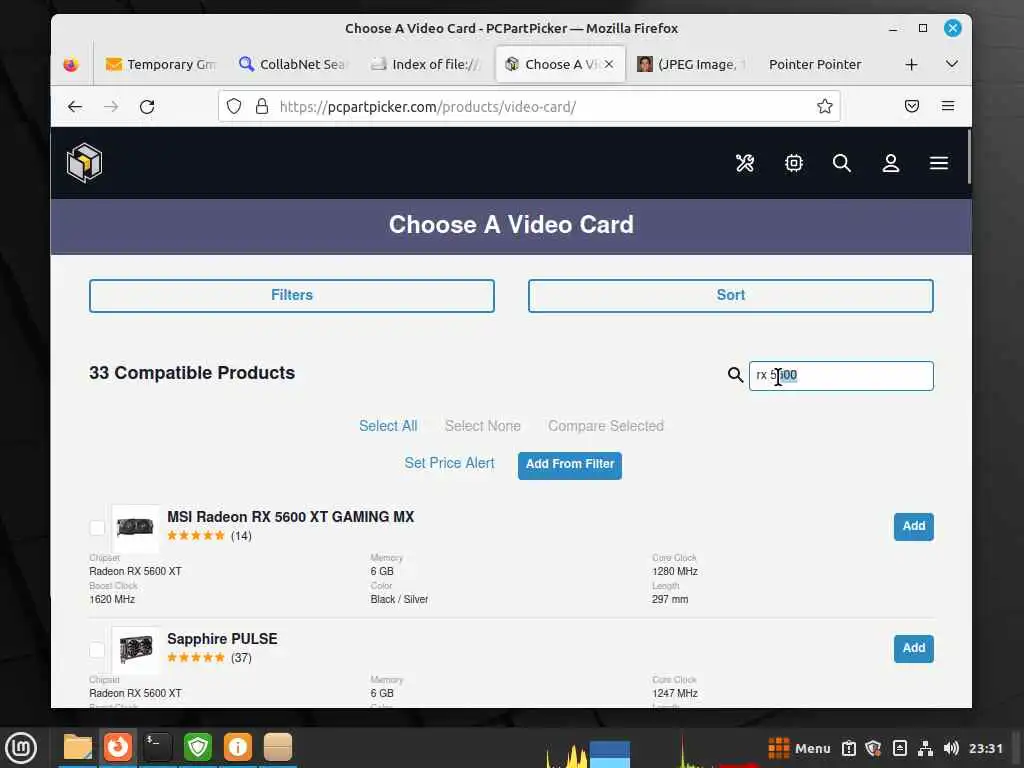Click the MSI card (14) ratings count
The image size is (1024, 768).
[241, 536]
